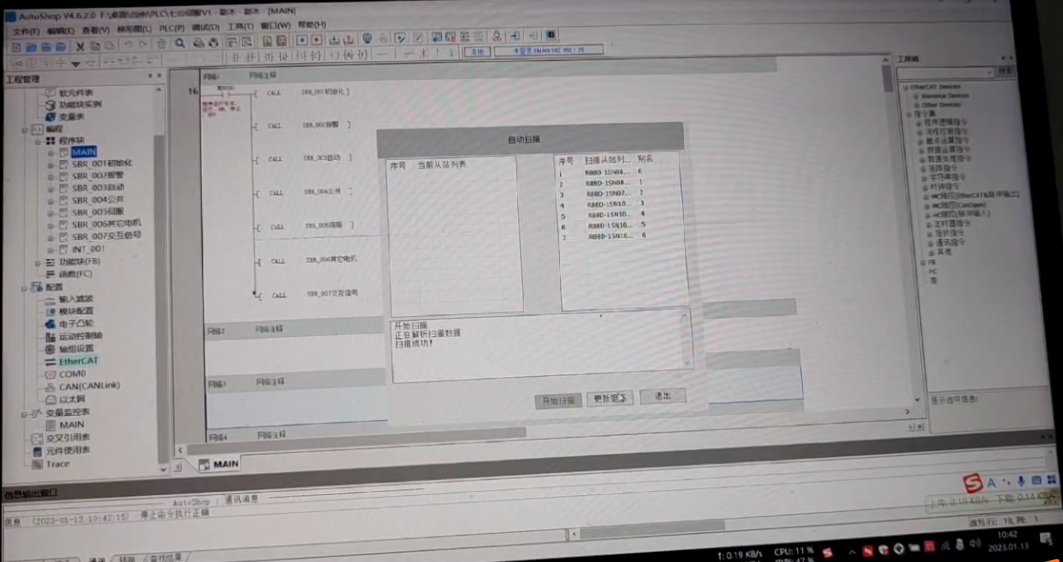Open CAN(CANLink) configuration item
This screenshot has width=1063, height=562.
point(88,386)
